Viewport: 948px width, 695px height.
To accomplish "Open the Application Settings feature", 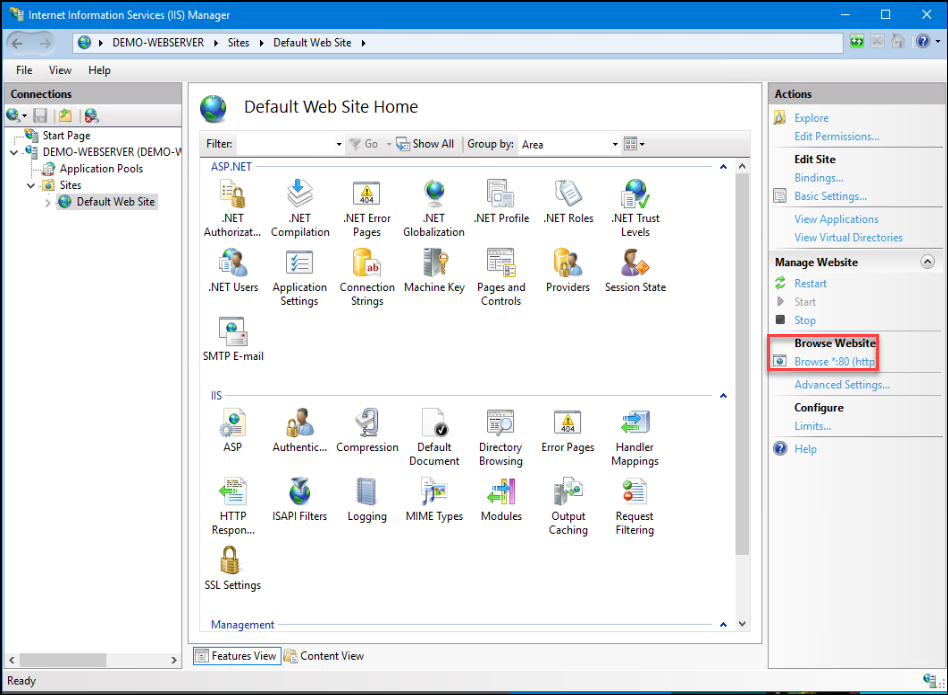I will [299, 277].
